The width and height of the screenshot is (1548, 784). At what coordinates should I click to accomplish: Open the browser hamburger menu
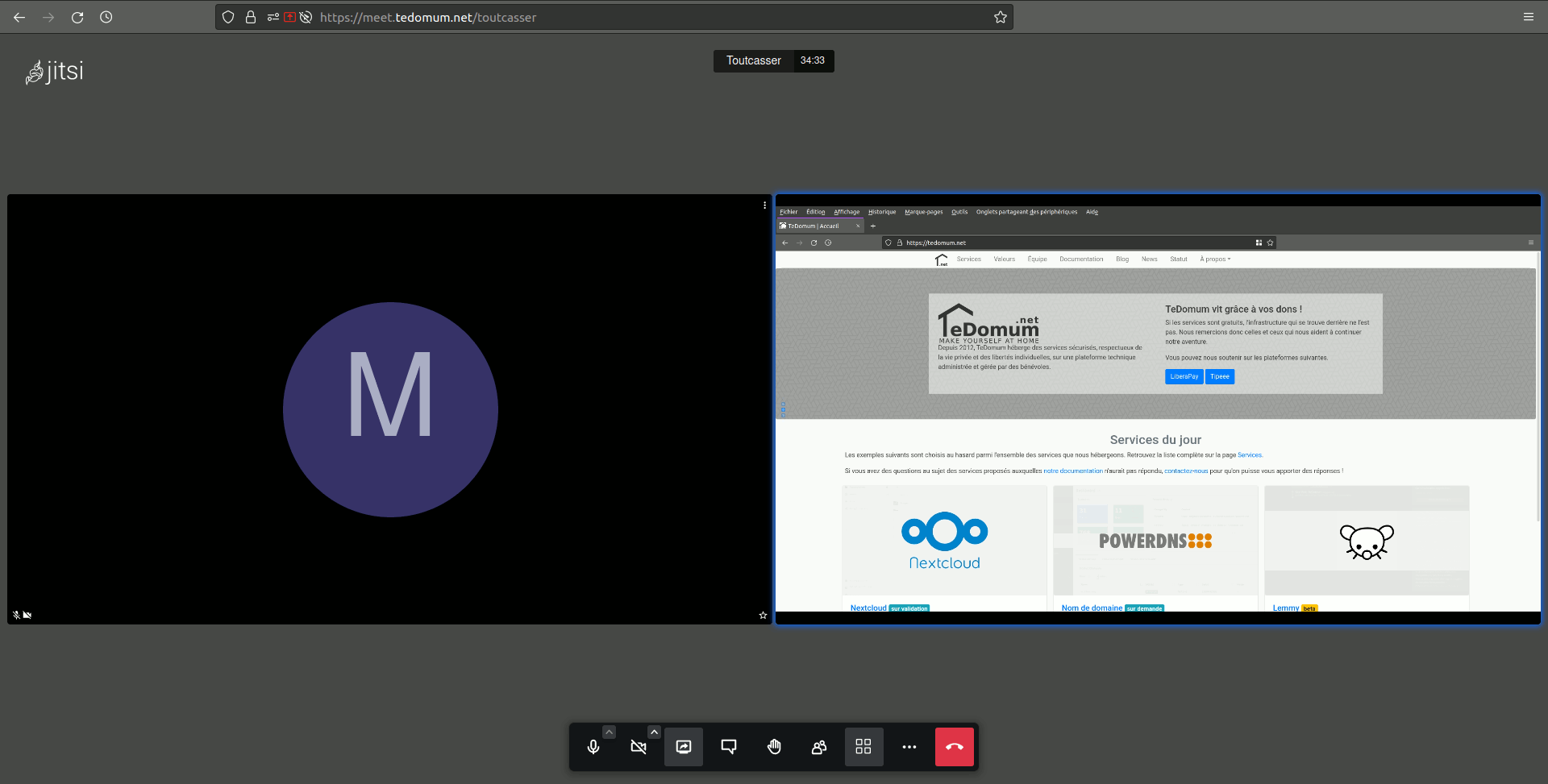(x=1529, y=17)
